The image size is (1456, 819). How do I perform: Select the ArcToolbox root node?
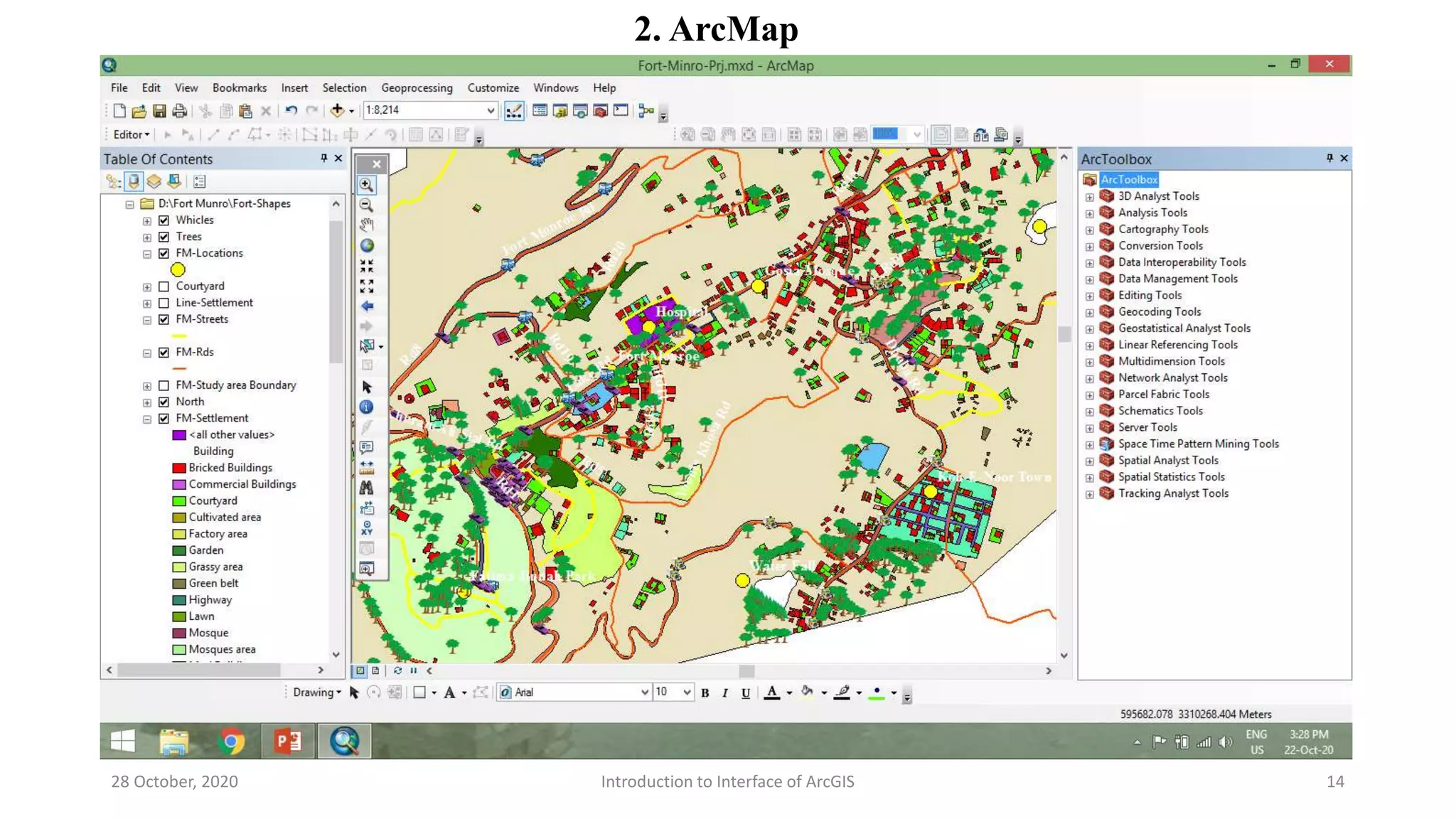(1129, 180)
